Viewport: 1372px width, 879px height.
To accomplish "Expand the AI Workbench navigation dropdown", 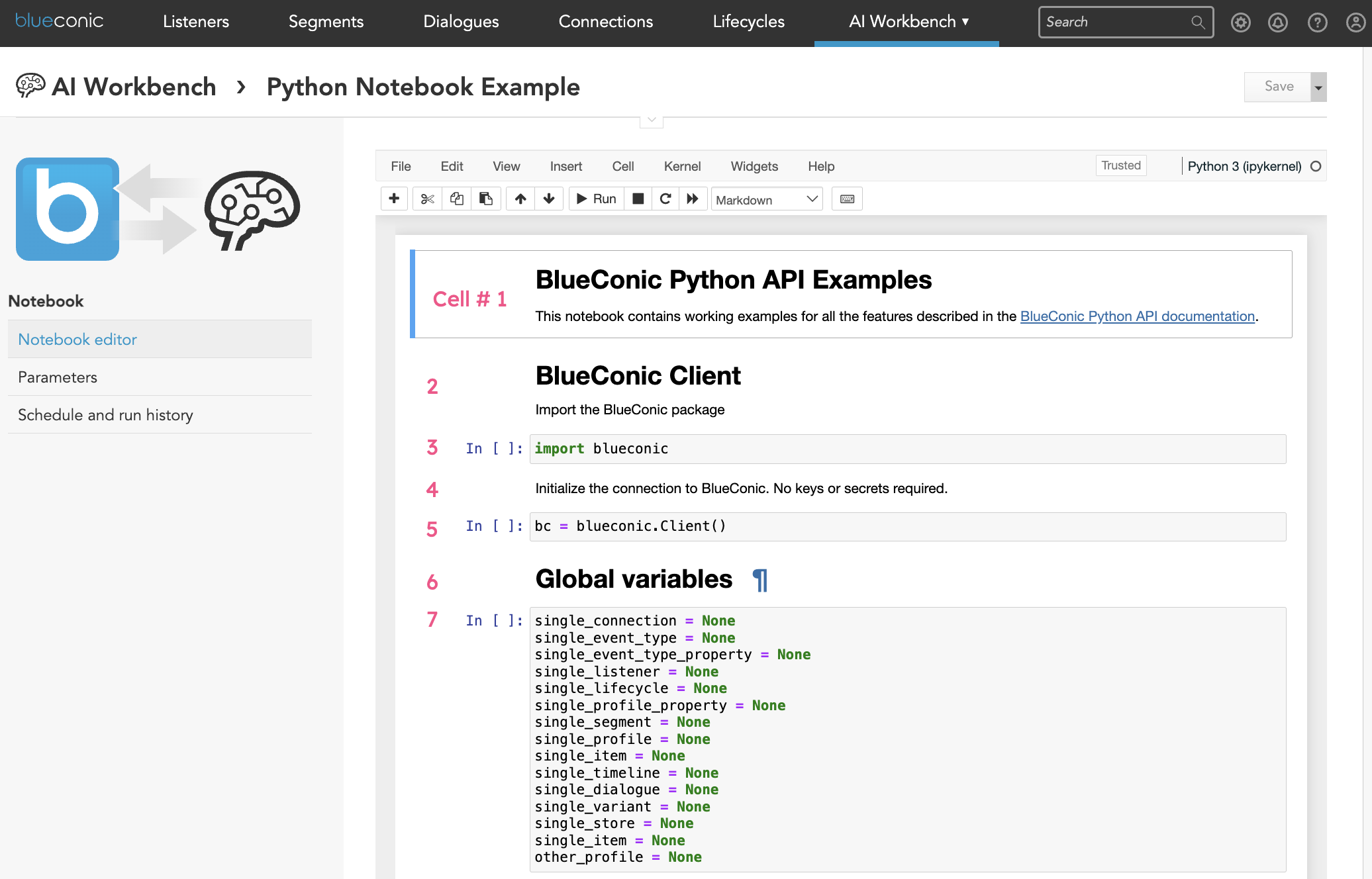I will click(x=908, y=22).
